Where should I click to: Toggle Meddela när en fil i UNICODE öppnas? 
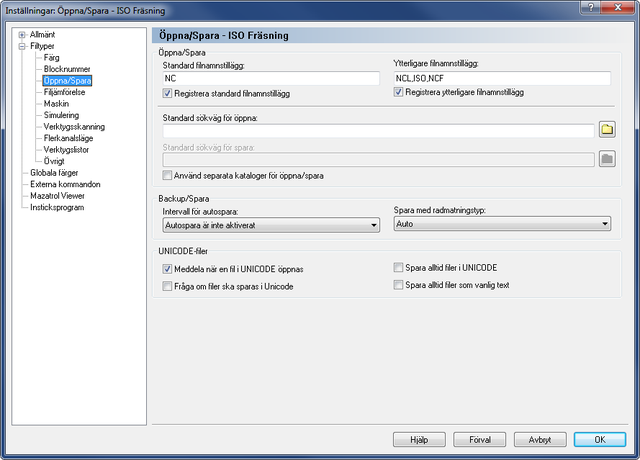pyautogui.click(x=167, y=269)
